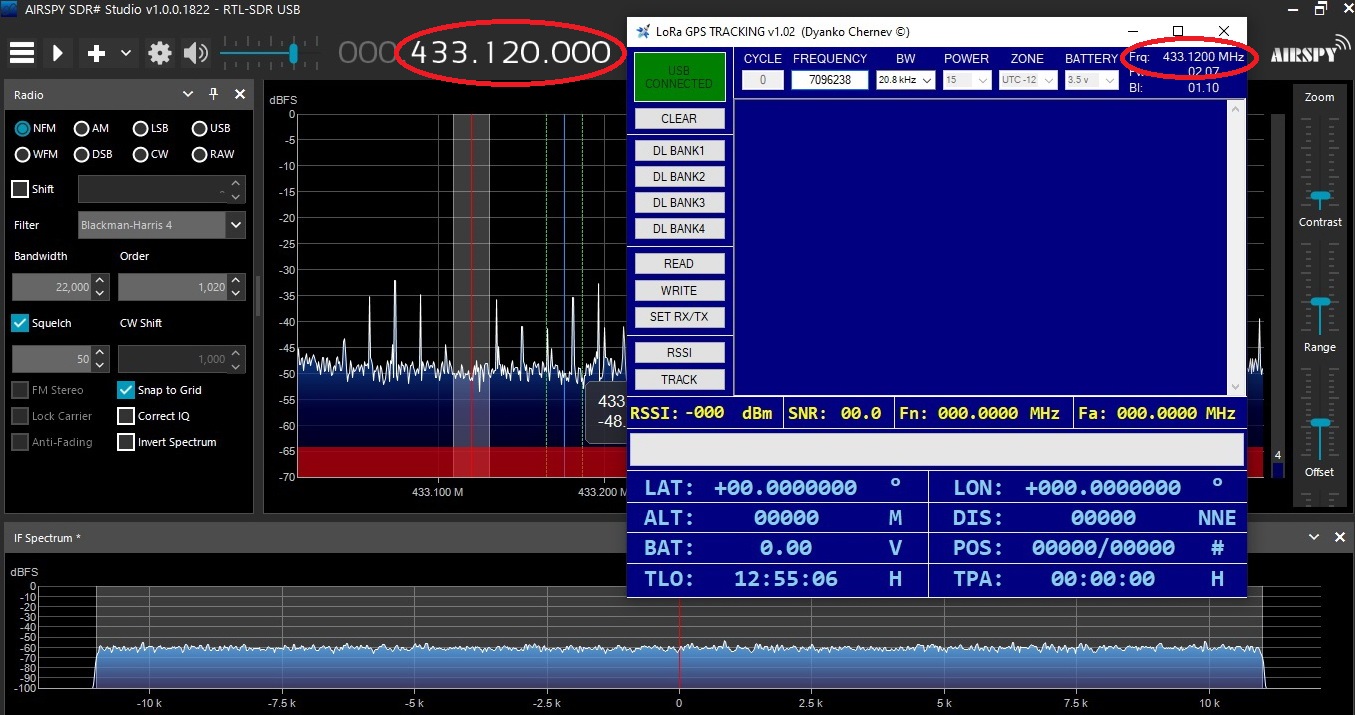1355x715 pixels.
Task: Collapse the IF Spectrum panel chevron
Action: click(x=1315, y=538)
